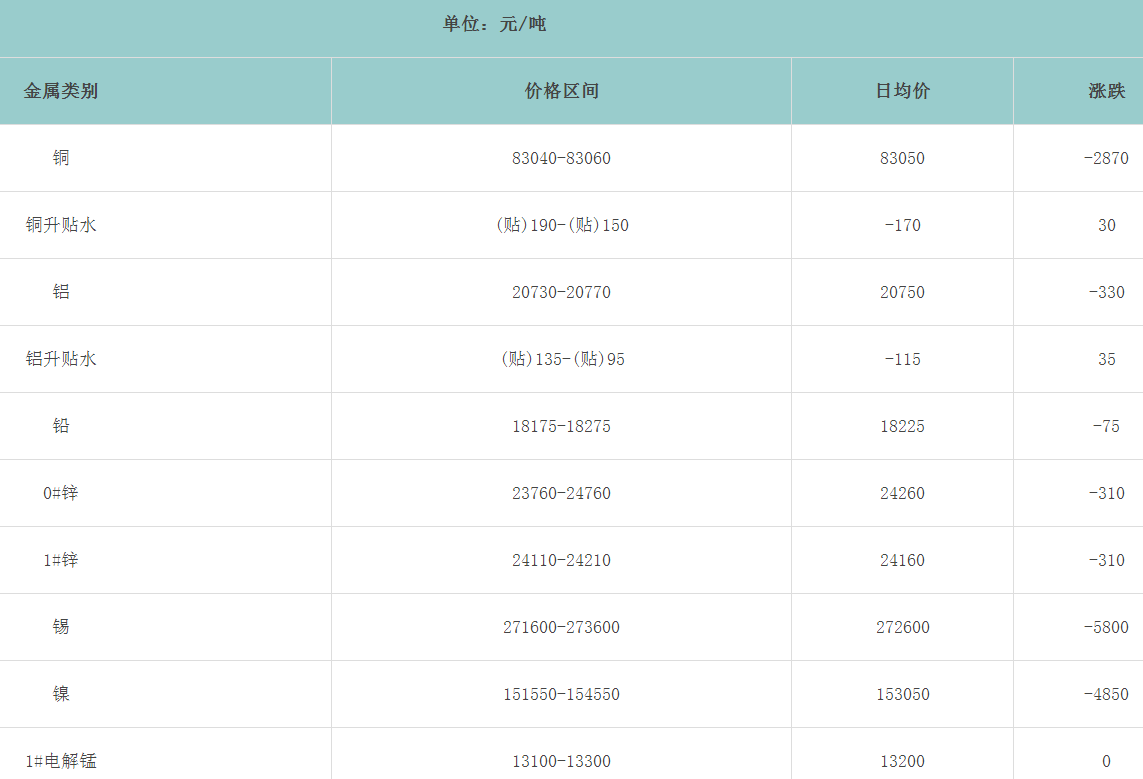Click aluminum daily average 20750
This screenshot has width=1143, height=779.
point(902,292)
